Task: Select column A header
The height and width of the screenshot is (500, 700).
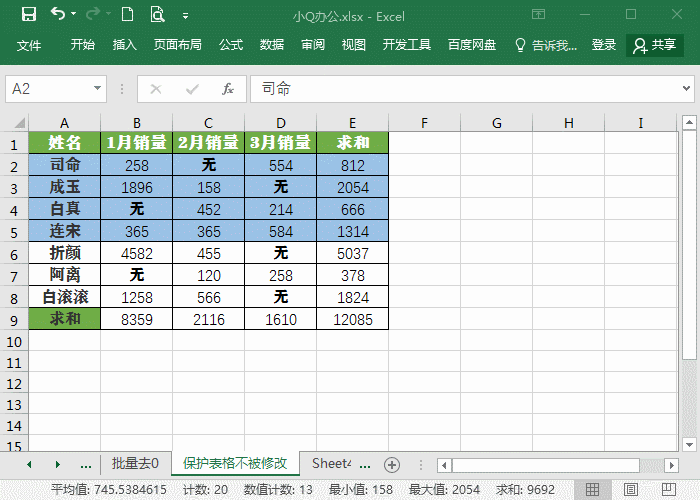Action: point(64,123)
